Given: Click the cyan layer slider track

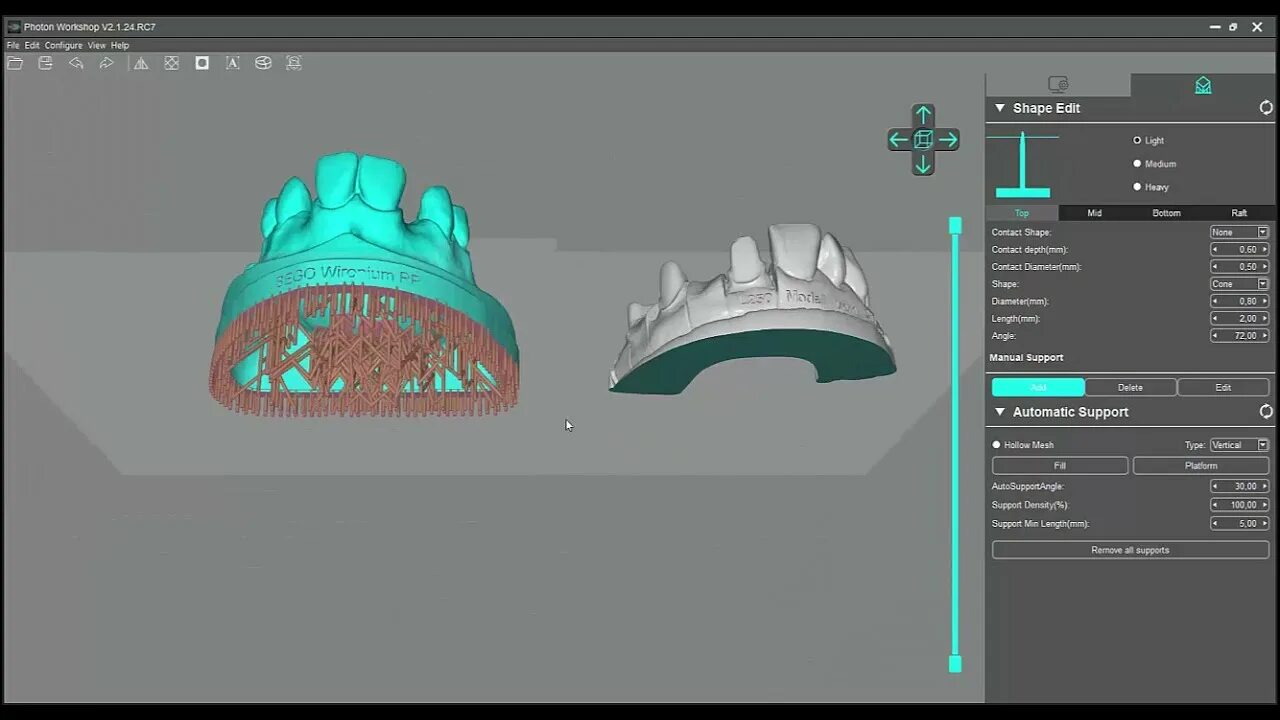Looking at the screenshot, I should (955, 445).
